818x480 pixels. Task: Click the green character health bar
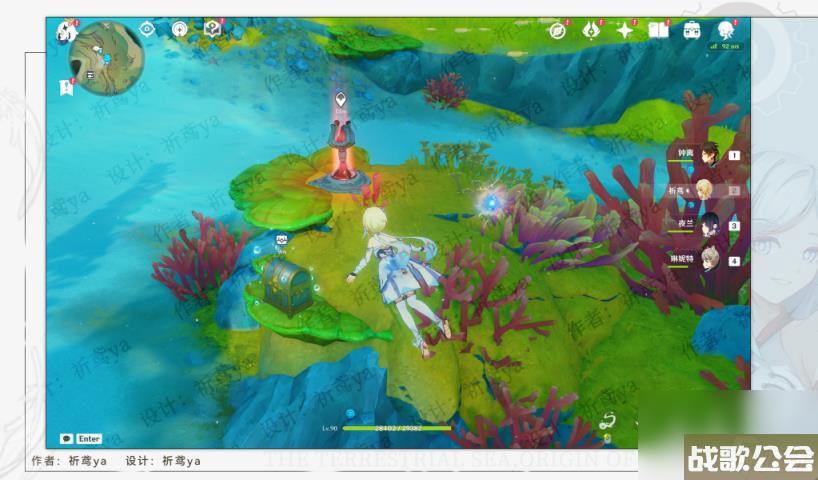tap(397, 428)
